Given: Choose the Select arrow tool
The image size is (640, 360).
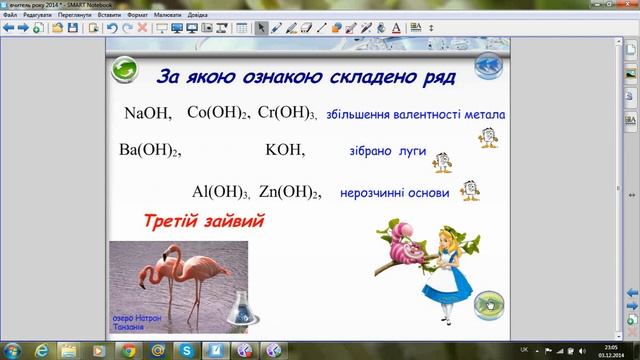Looking at the screenshot, I should (261, 28).
